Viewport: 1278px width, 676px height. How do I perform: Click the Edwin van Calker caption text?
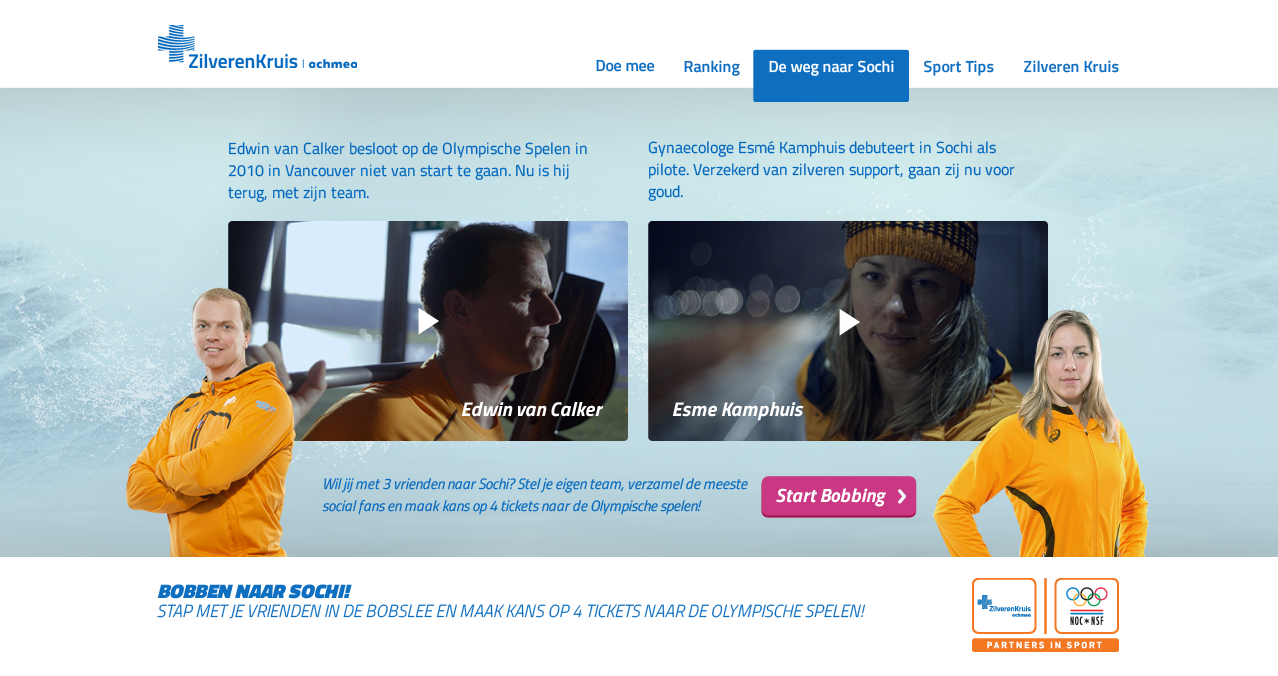tap(532, 409)
